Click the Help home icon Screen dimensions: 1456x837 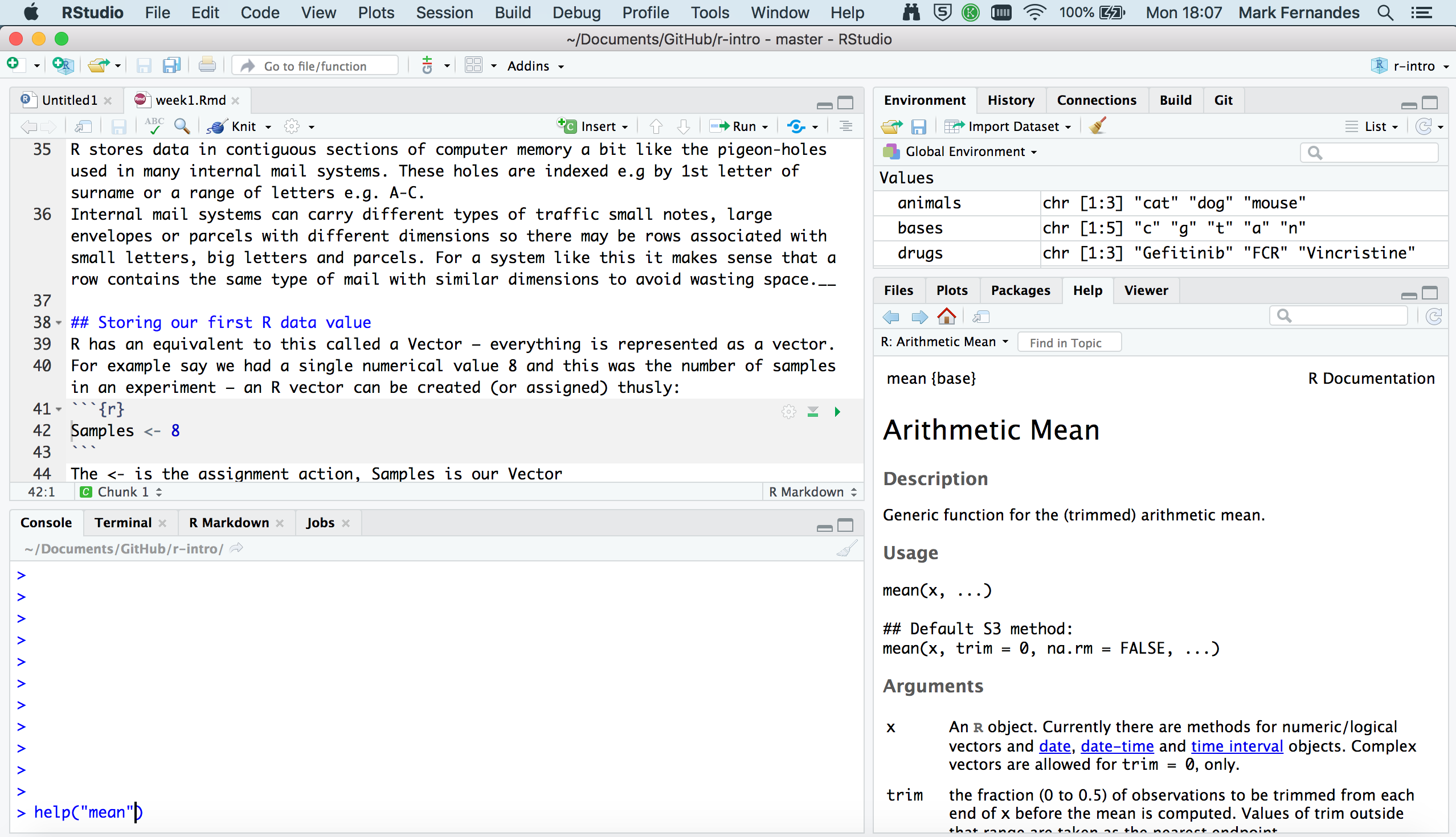[947, 316]
